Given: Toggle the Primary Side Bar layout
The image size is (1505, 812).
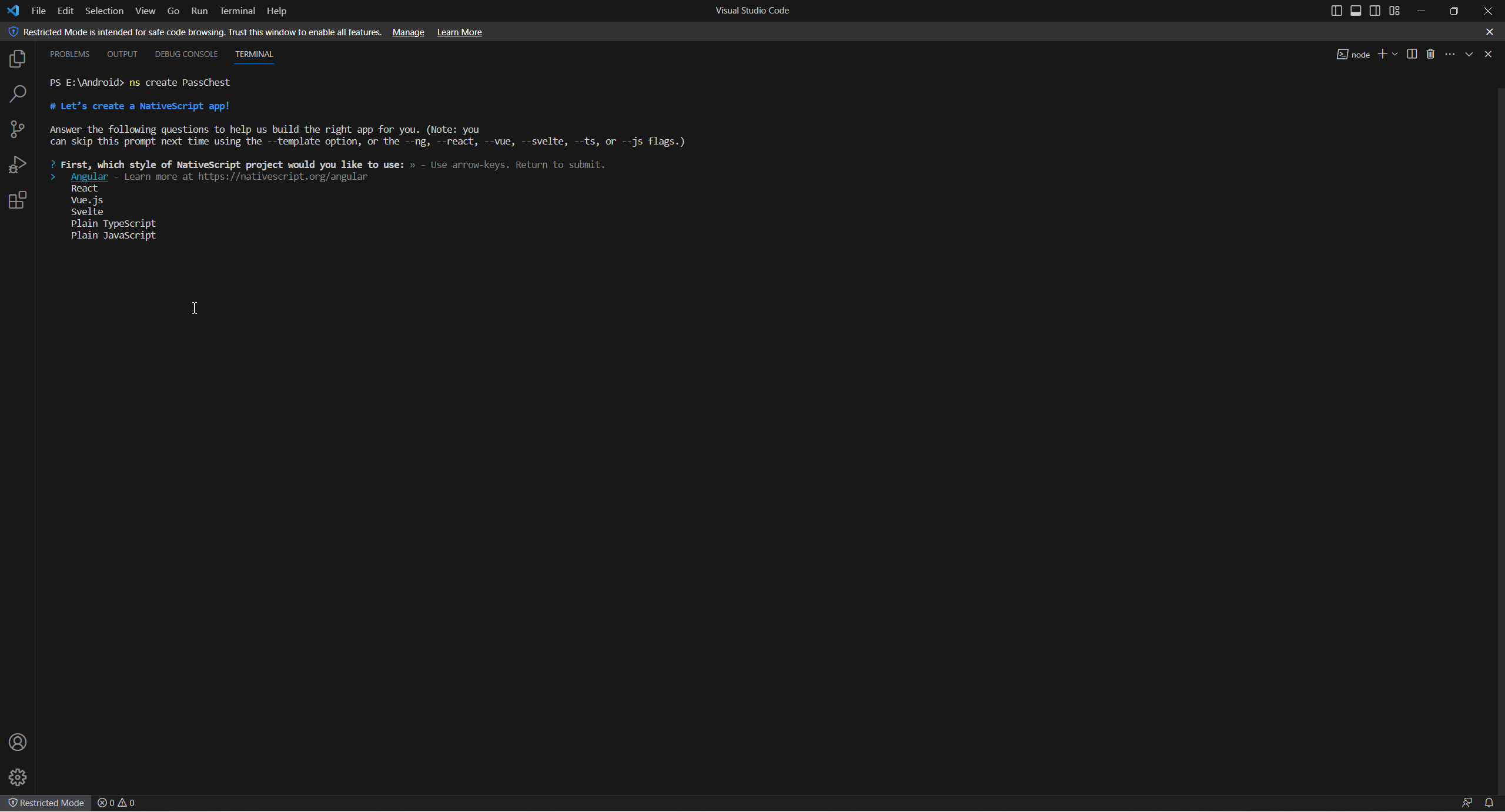Looking at the screenshot, I should (x=1336, y=11).
